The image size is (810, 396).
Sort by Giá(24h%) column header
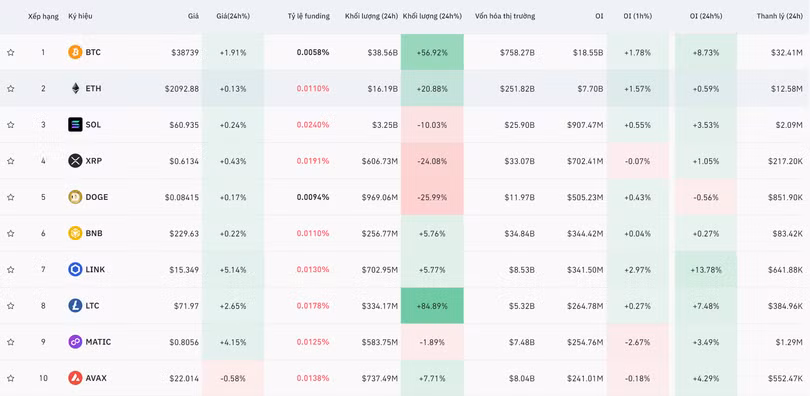233,16
